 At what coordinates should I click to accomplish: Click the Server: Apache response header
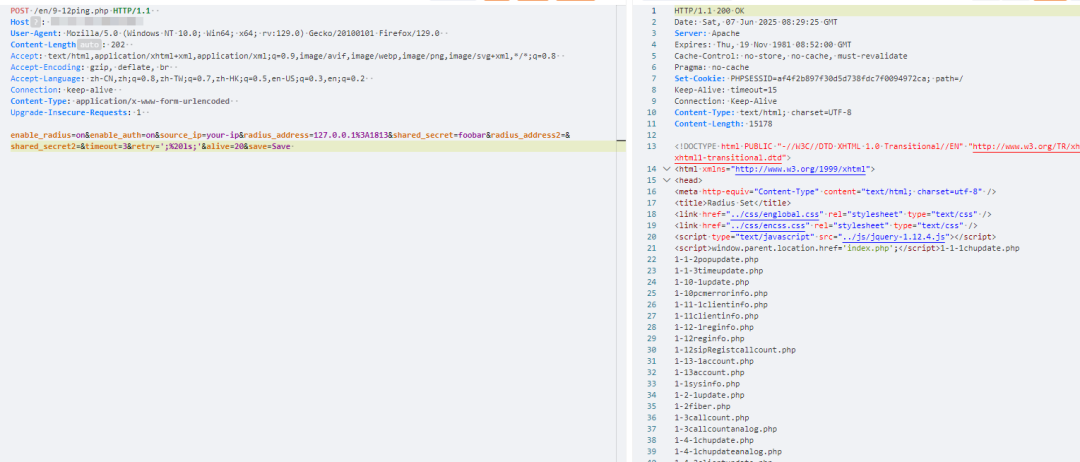708,34
